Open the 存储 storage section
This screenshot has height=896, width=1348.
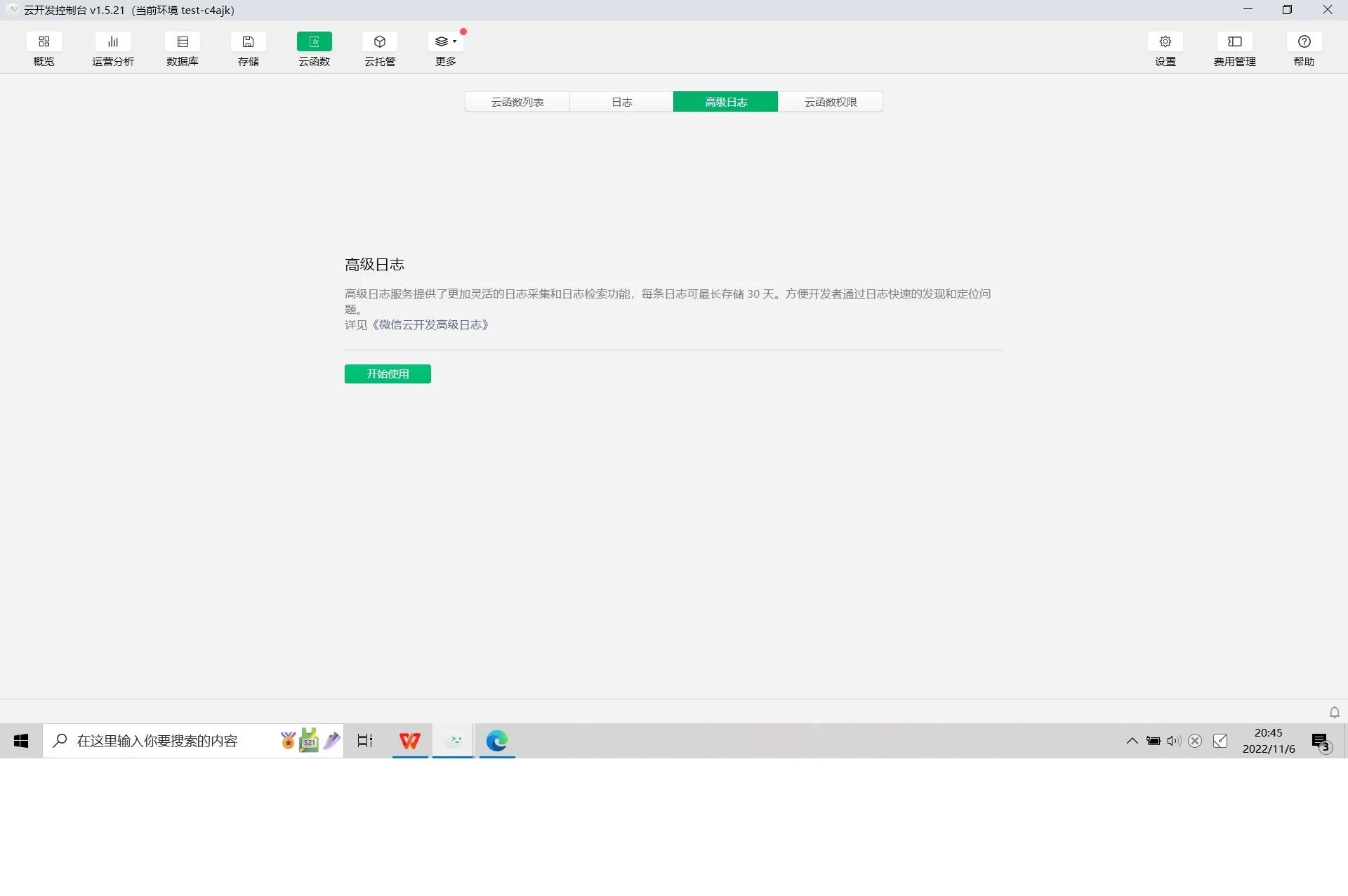248,41
